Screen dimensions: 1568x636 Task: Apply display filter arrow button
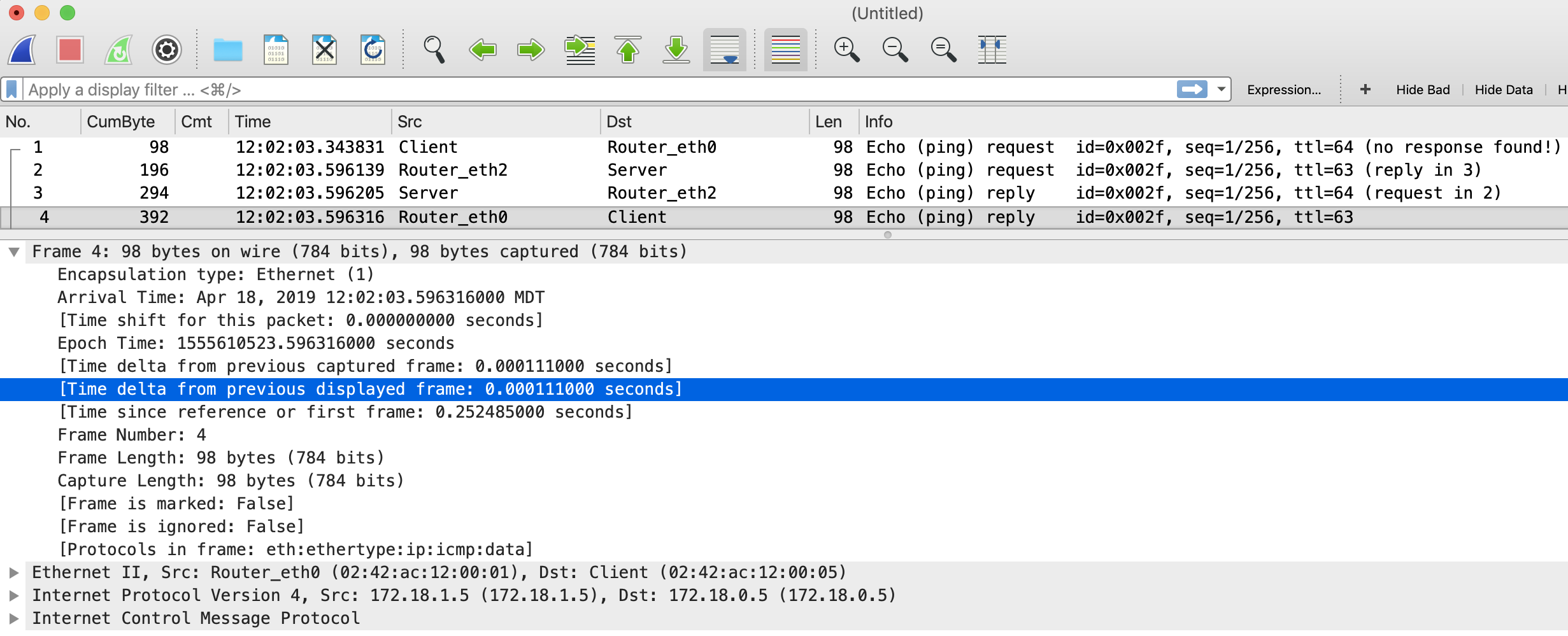[1192, 89]
